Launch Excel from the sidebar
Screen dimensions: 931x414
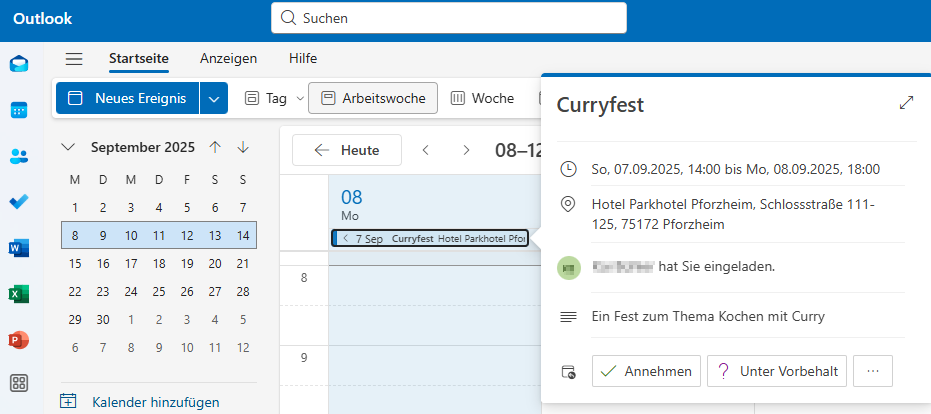tap(19, 293)
